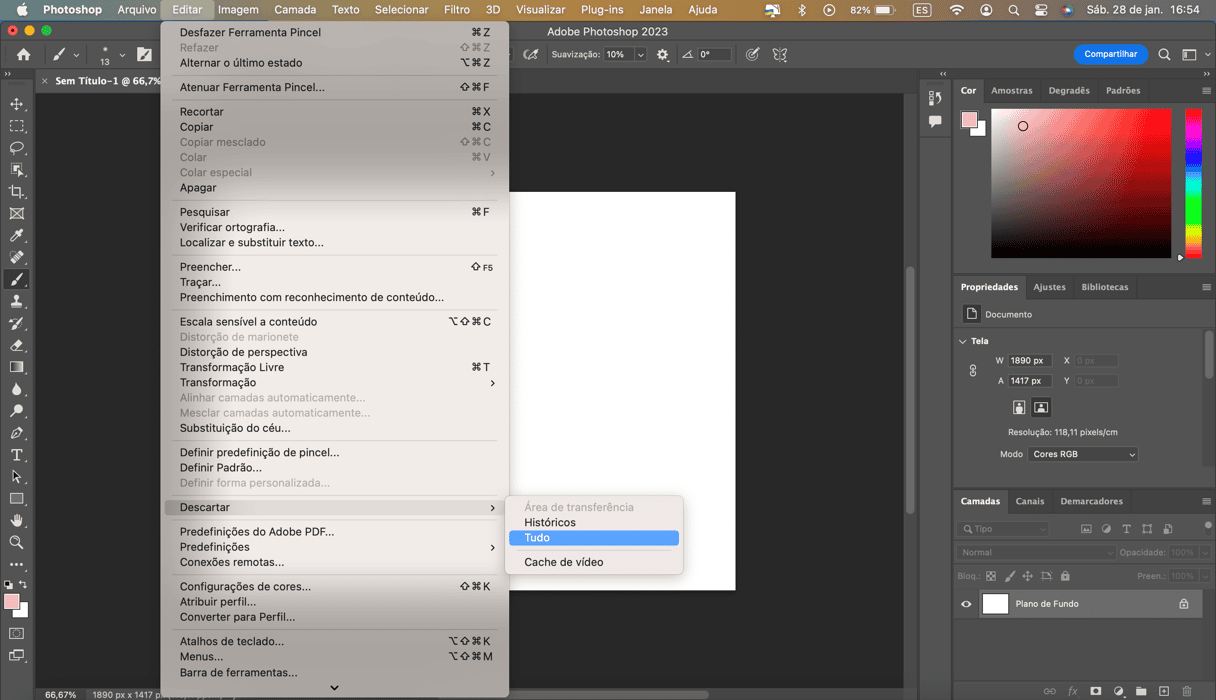Open the Filtro menu in menu bar
This screenshot has width=1216, height=700.
coord(457,10)
